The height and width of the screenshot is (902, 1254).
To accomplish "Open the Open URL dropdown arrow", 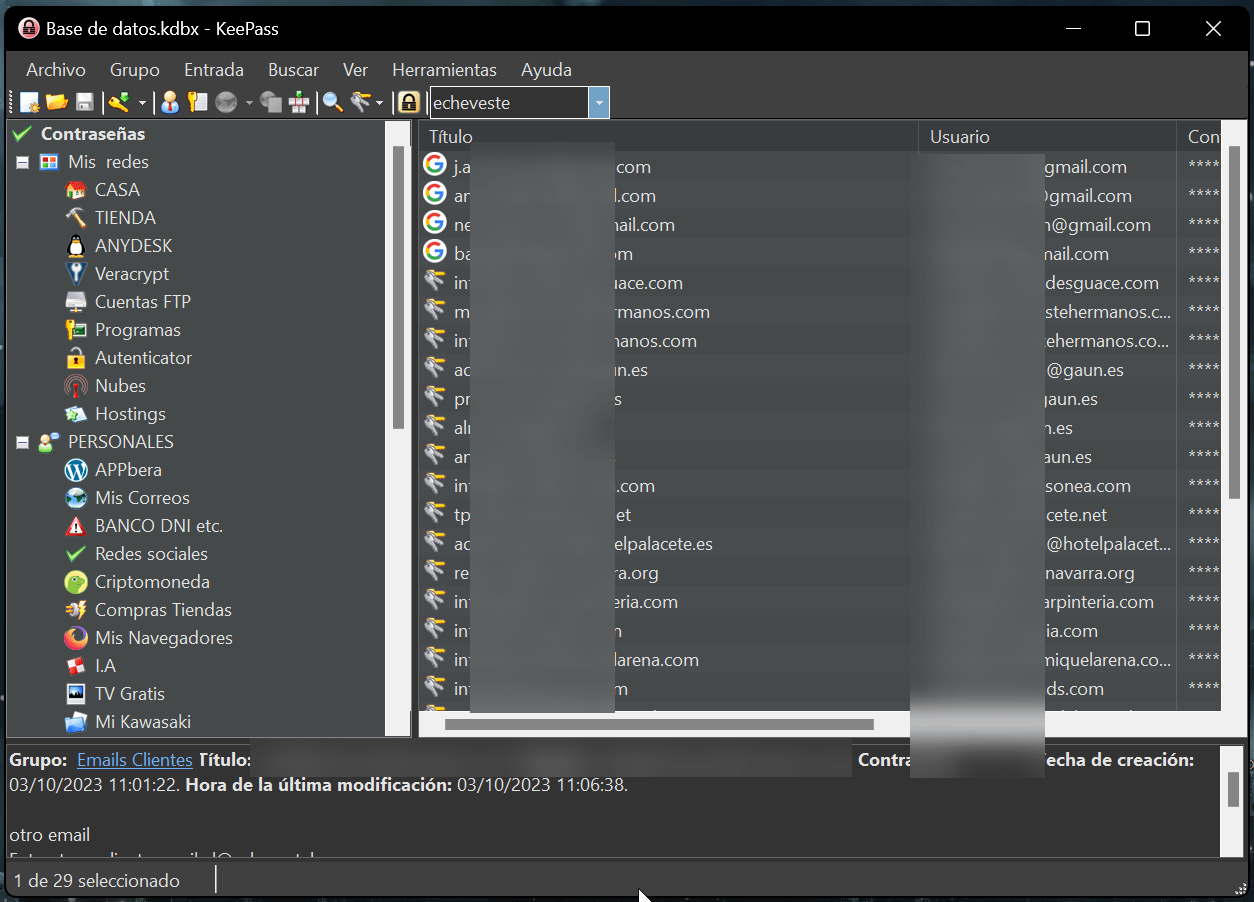I will point(249,103).
